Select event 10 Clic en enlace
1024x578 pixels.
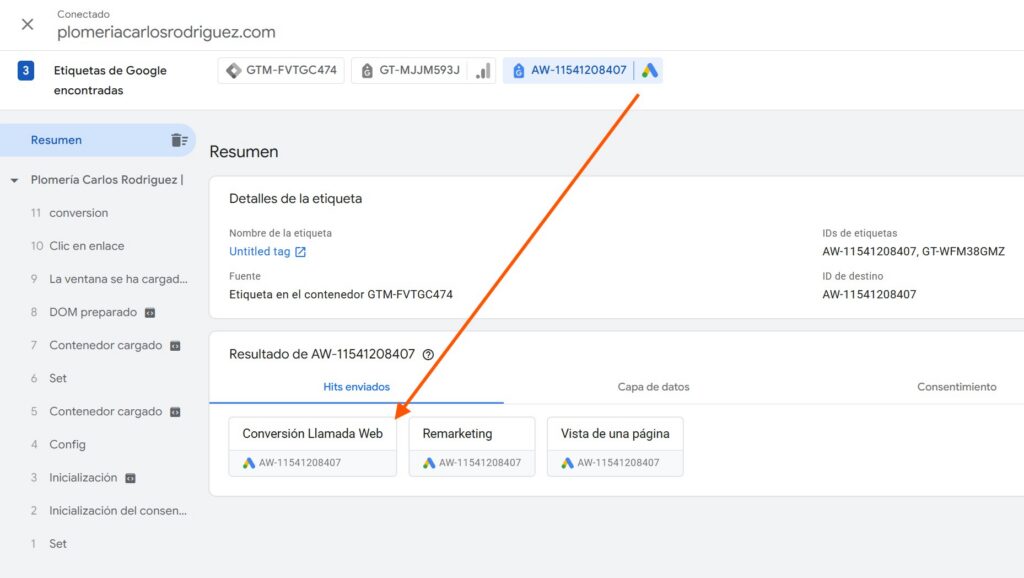click(86, 246)
